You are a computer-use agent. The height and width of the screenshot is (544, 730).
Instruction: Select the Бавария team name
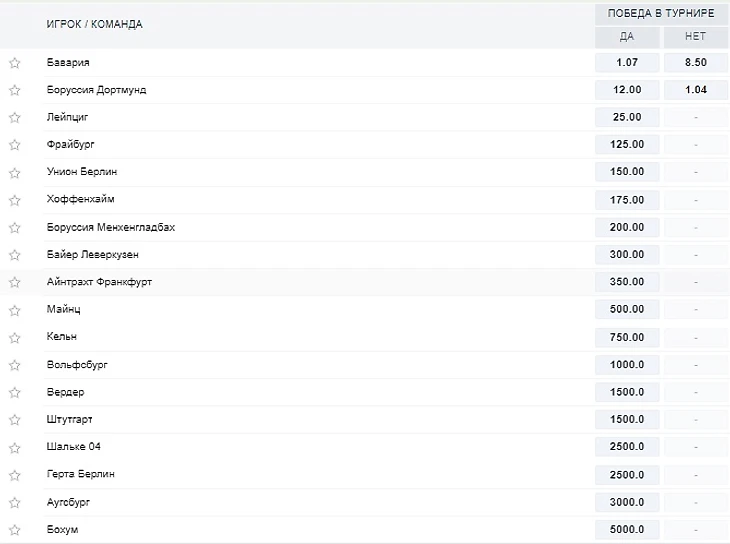(x=68, y=62)
